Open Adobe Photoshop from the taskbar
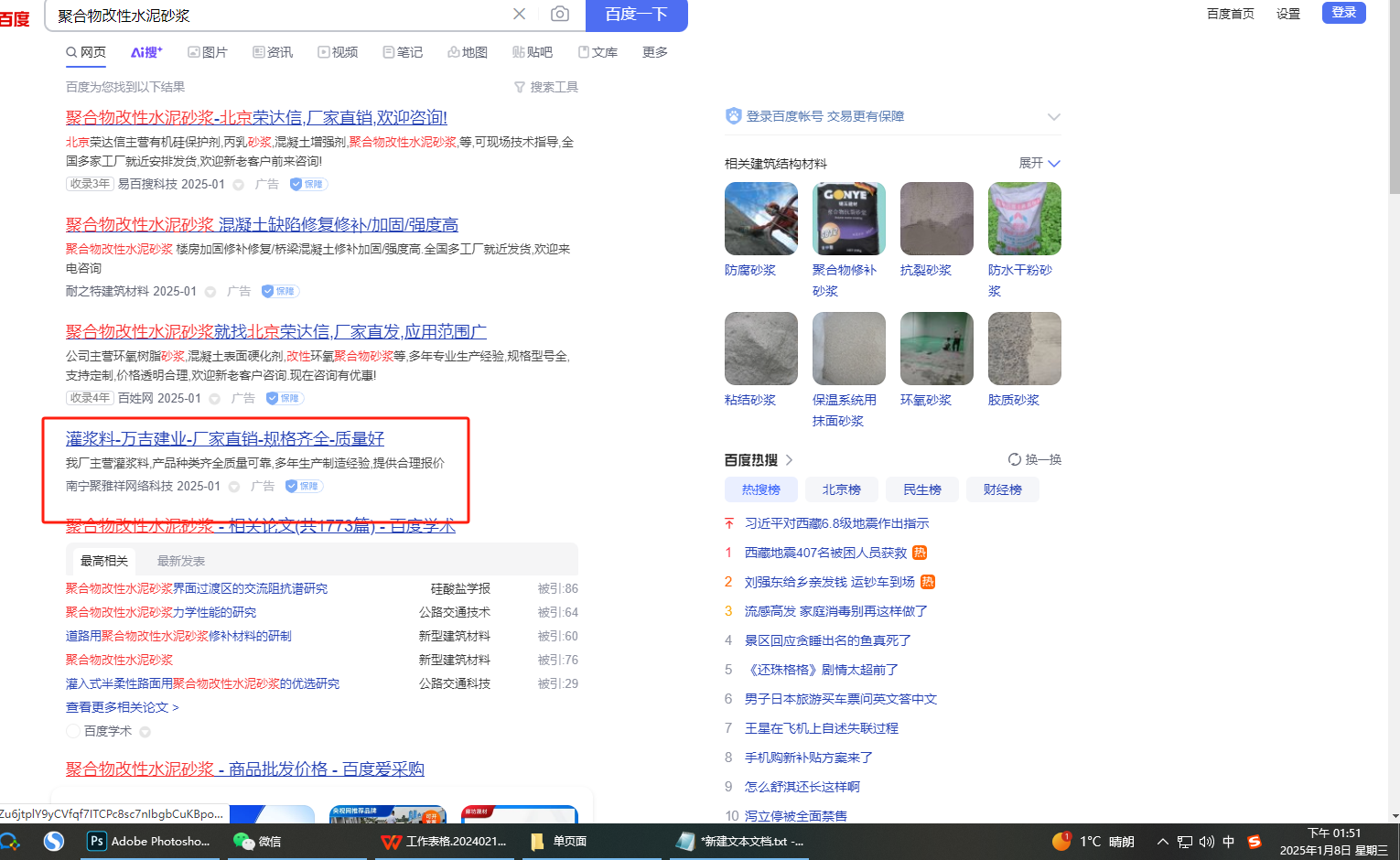 149,841
